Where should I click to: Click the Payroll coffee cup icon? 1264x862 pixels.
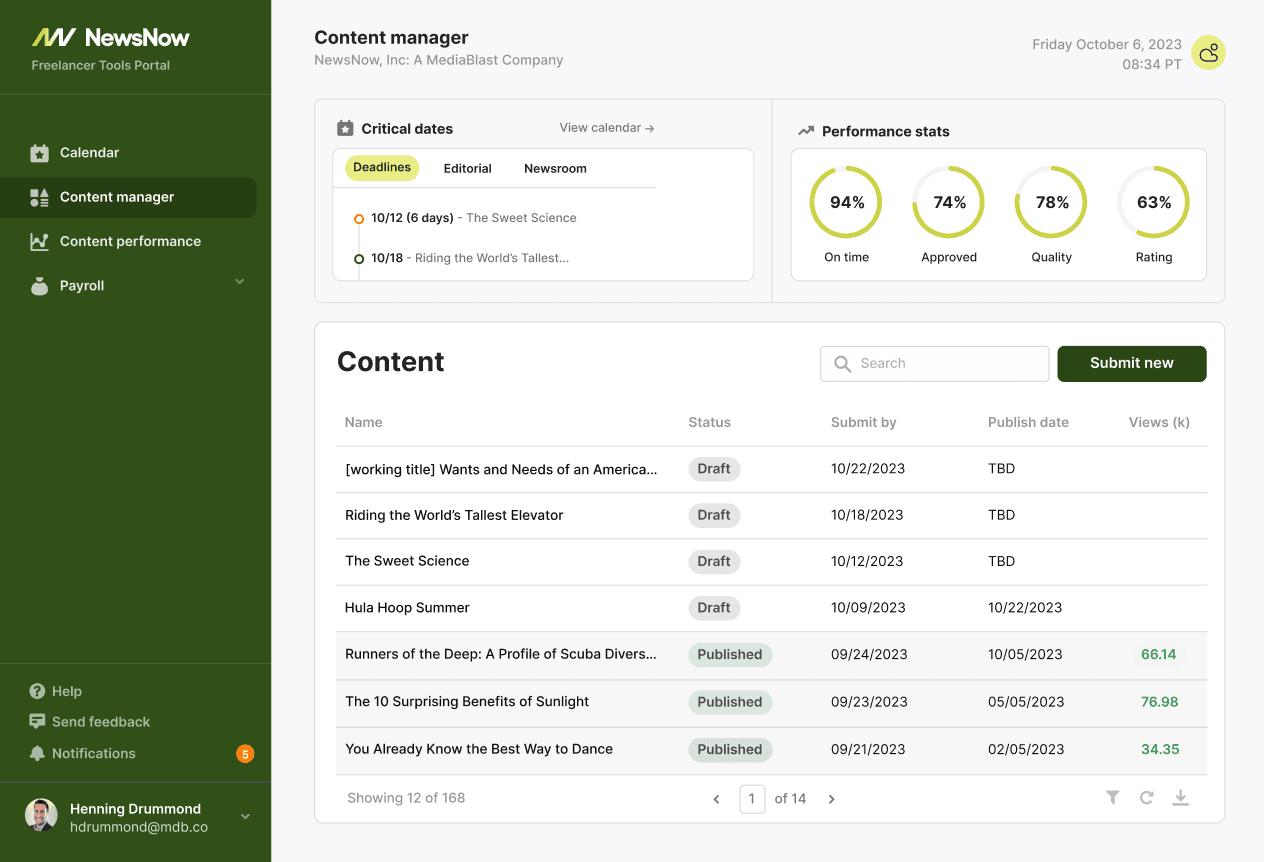(x=40, y=285)
